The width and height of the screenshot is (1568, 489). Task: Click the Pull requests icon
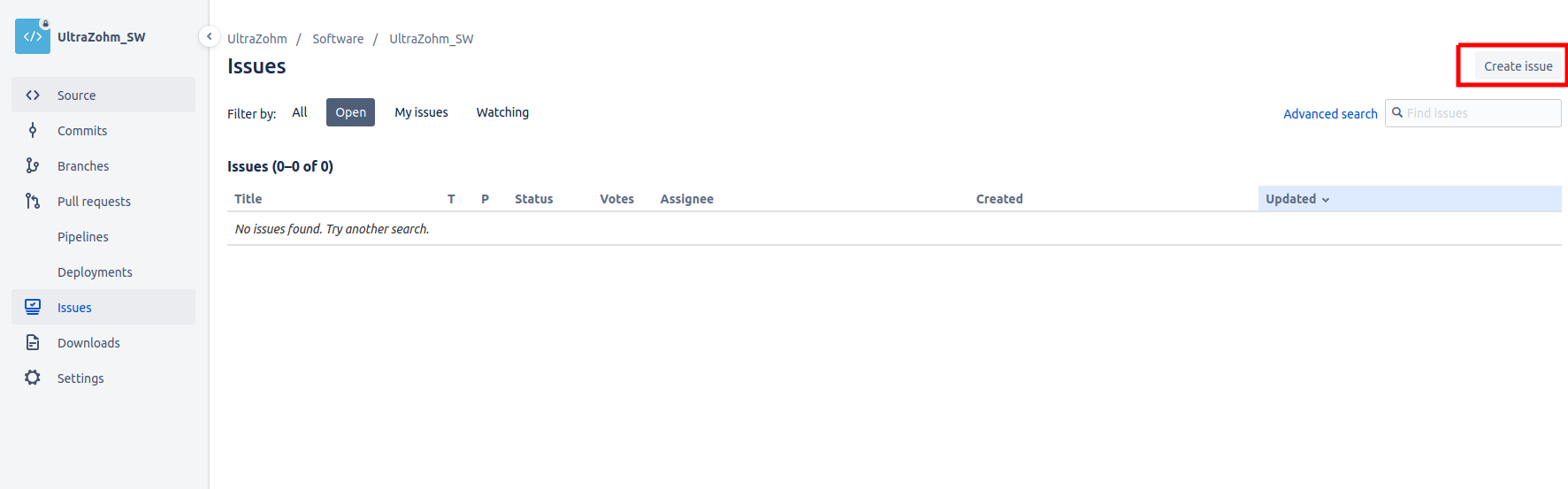coord(33,202)
